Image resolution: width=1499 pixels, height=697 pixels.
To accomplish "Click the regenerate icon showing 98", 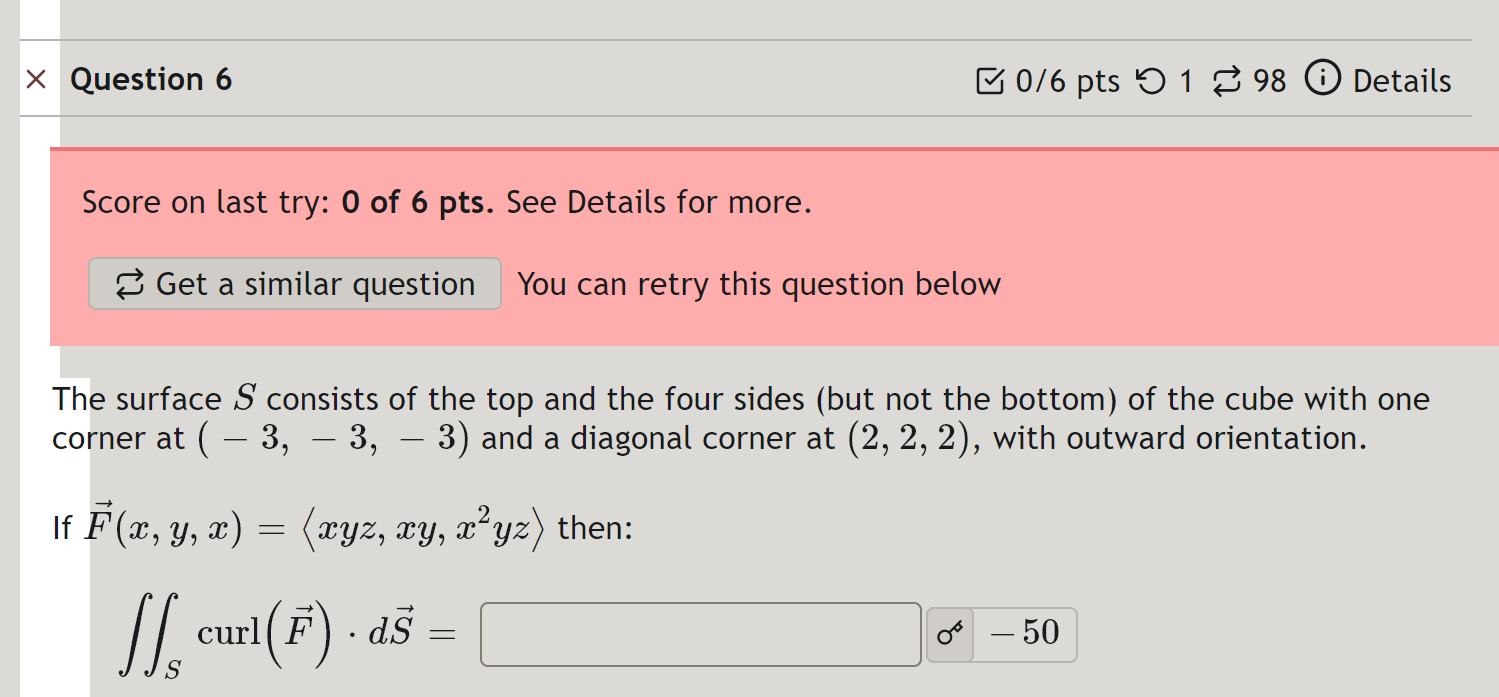I will [1228, 80].
